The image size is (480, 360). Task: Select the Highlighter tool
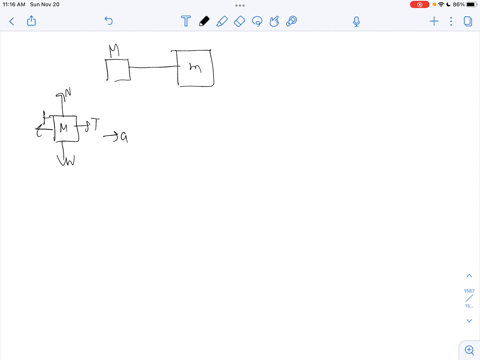point(222,21)
